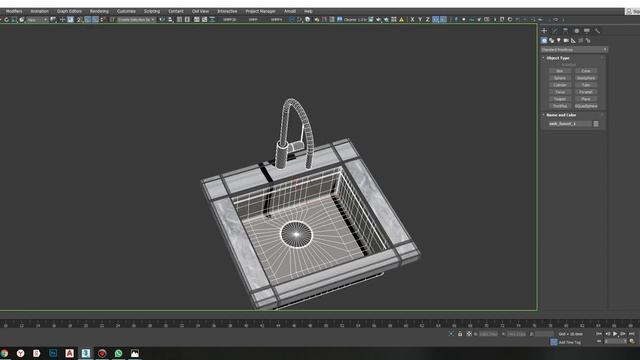Open the Rendering menu
The width and height of the screenshot is (640, 360).
[x=99, y=11]
